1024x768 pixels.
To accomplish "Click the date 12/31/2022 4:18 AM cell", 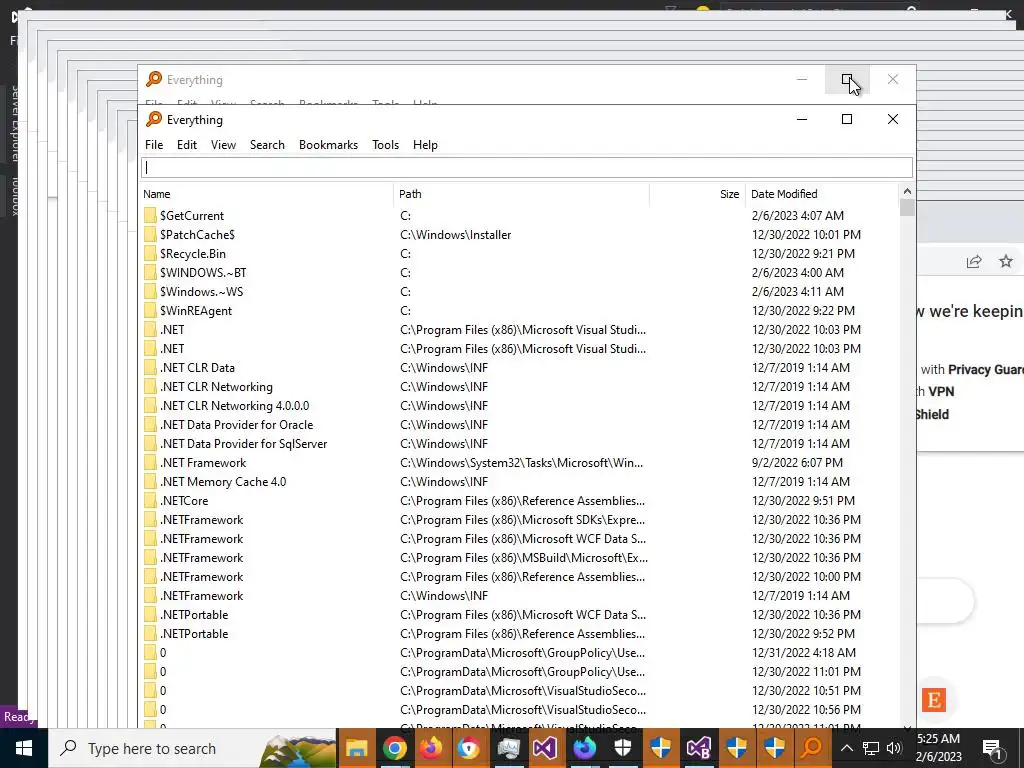I will 803,652.
